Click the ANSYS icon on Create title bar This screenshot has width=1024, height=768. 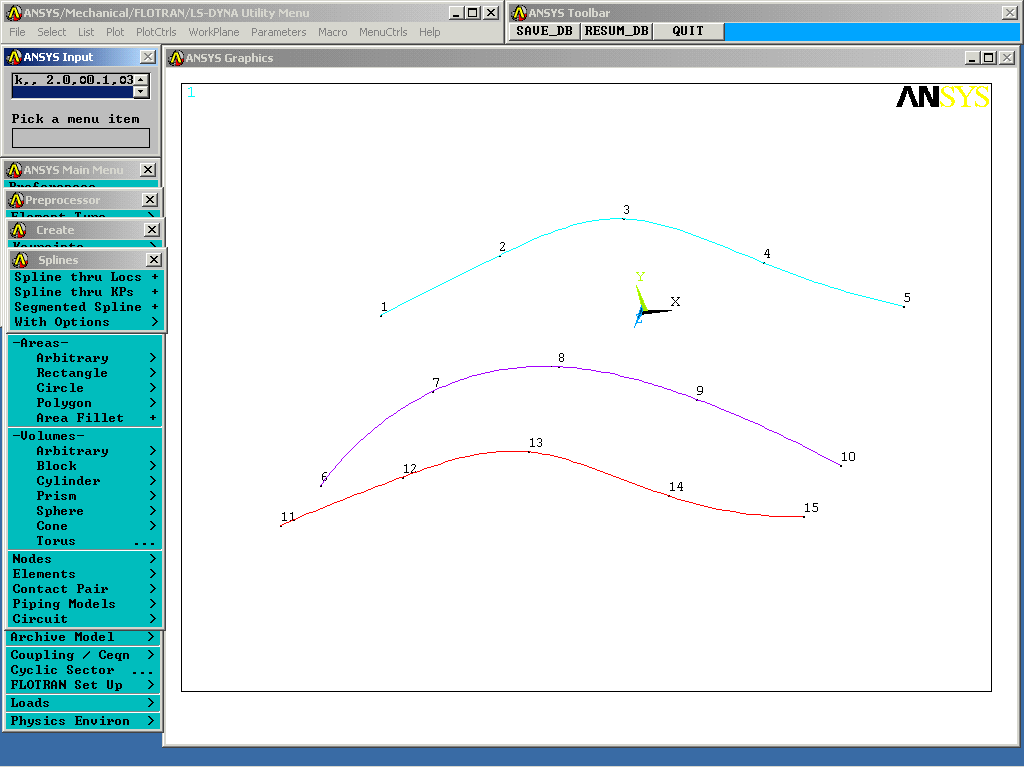(18, 230)
